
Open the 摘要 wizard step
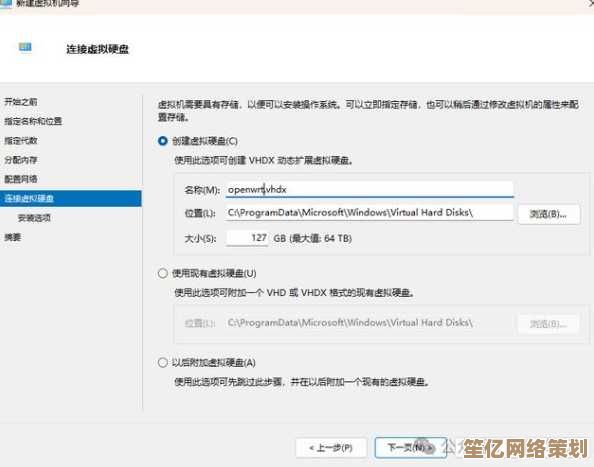click(x=13, y=237)
